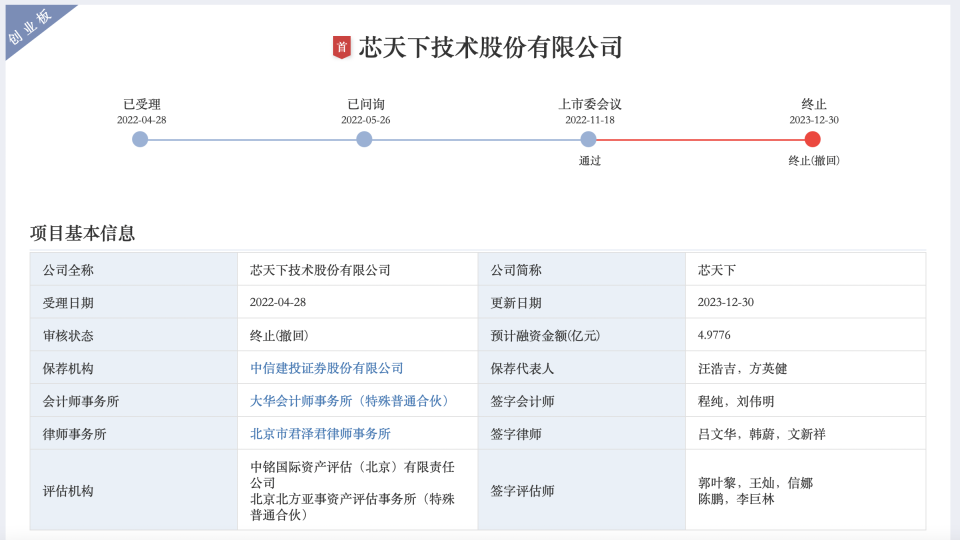Click the 通过 result text below the timeline
960x540 pixels.
590,161
